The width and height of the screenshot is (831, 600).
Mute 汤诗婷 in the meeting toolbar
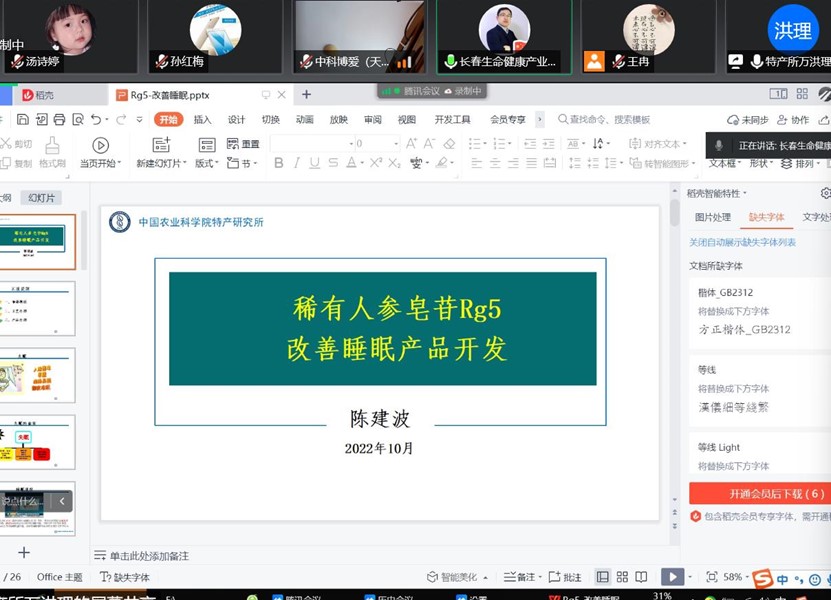[16, 61]
